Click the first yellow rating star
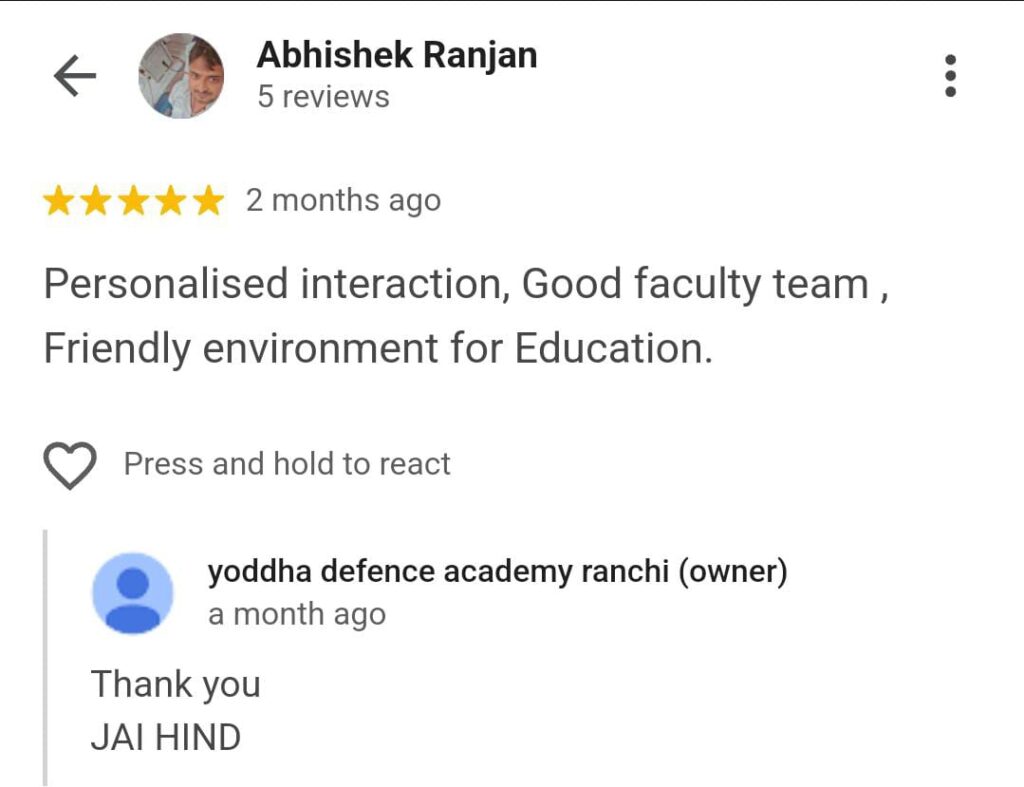Screen dimensions: 1024x787 58,202
